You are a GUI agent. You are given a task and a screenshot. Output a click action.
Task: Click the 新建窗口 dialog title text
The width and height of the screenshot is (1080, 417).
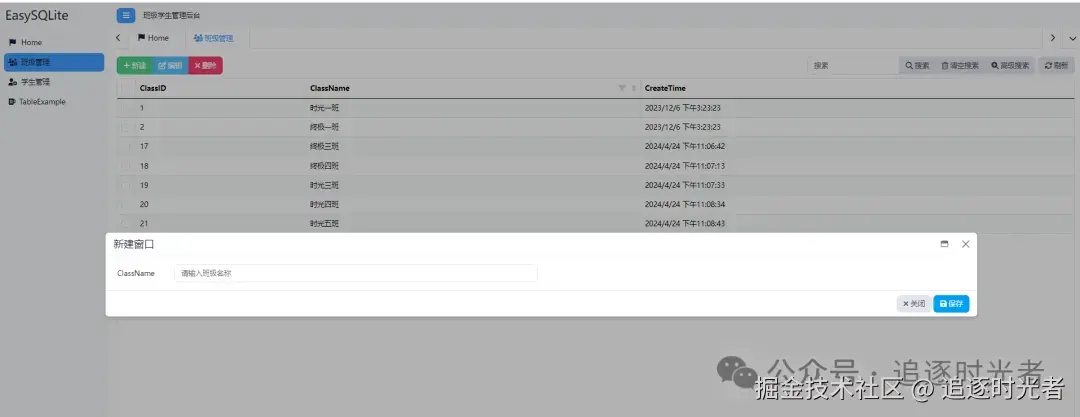point(134,245)
